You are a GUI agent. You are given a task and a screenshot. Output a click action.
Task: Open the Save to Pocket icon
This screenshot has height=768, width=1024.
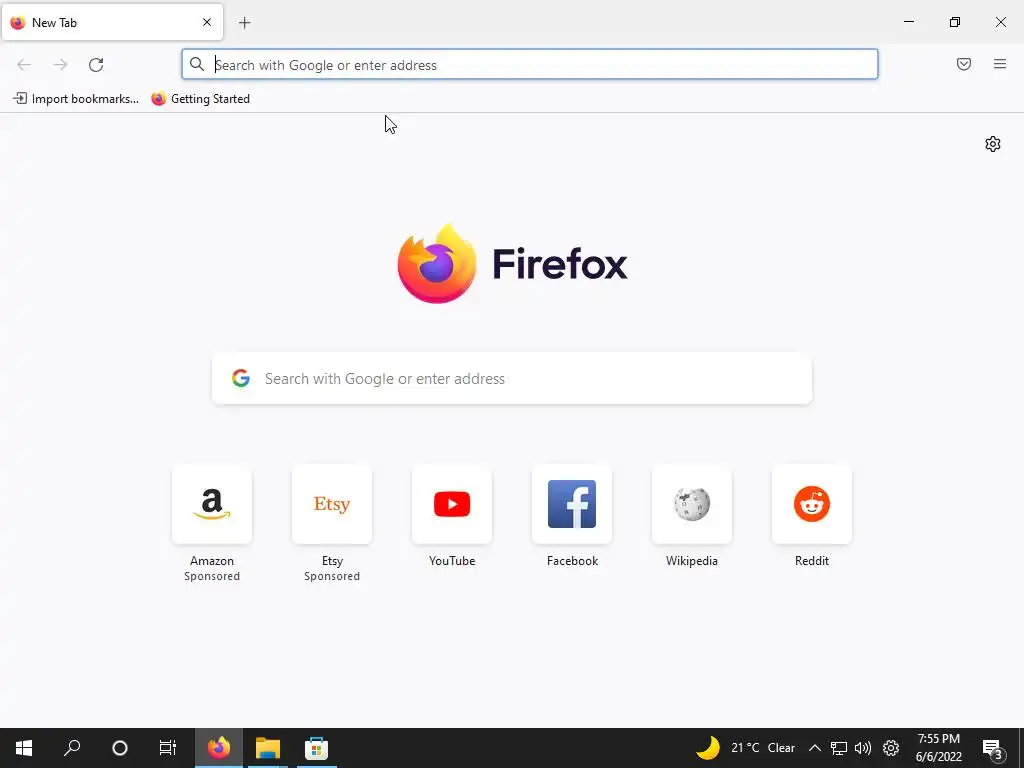click(964, 64)
